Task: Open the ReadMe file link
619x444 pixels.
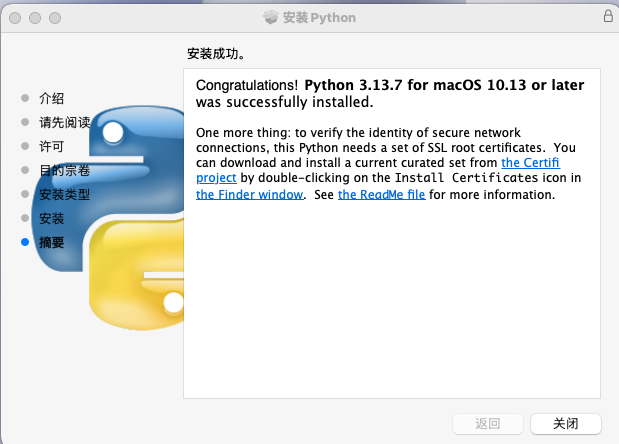Action: point(382,194)
